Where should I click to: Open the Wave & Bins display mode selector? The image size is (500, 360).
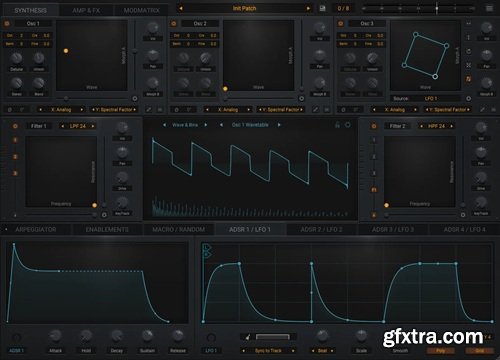pyautogui.click(x=185, y=125)
